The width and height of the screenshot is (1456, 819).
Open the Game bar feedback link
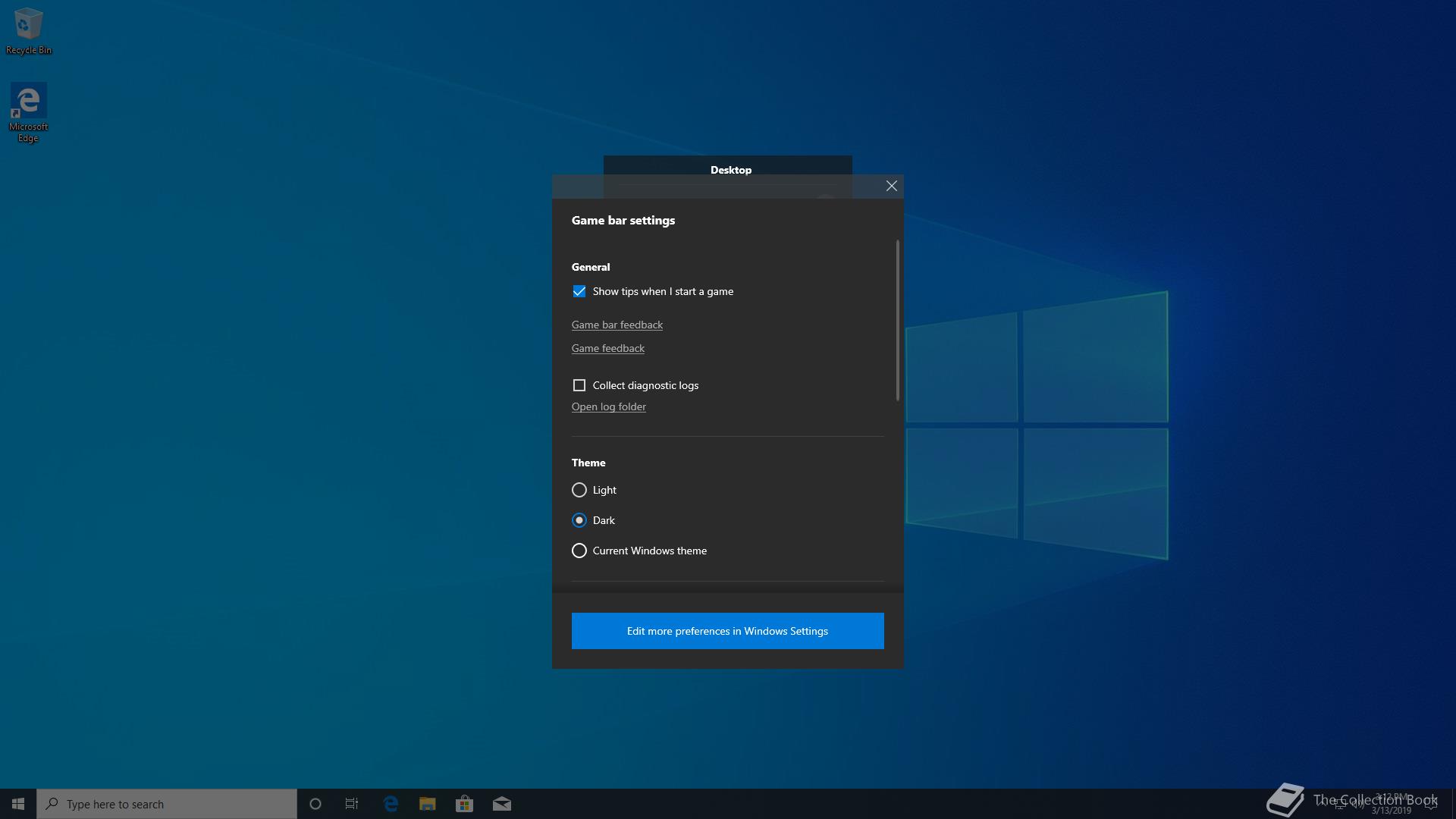coord(617,325)
